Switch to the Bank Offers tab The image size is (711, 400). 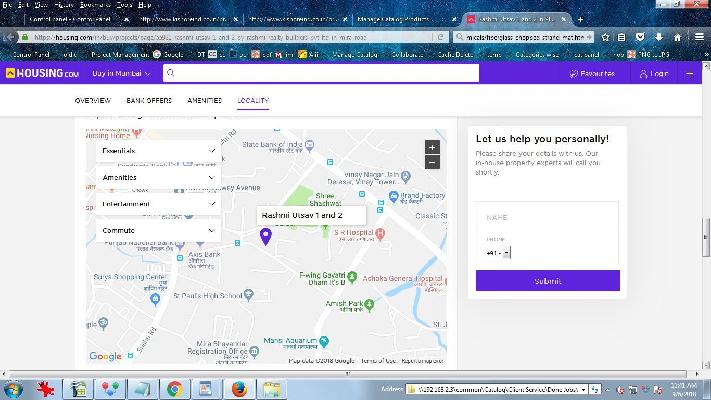[x=149, y=100]
